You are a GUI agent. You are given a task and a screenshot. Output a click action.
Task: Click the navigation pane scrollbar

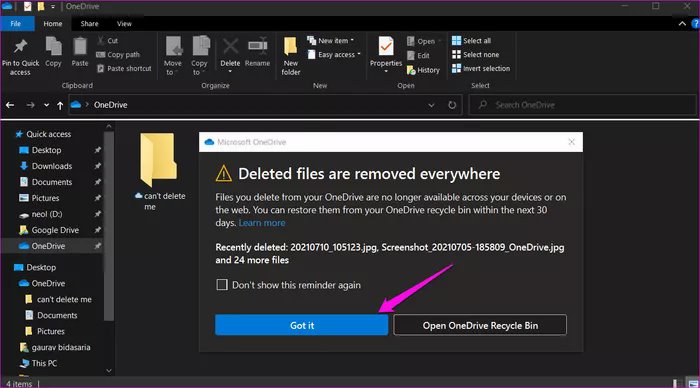109,225
